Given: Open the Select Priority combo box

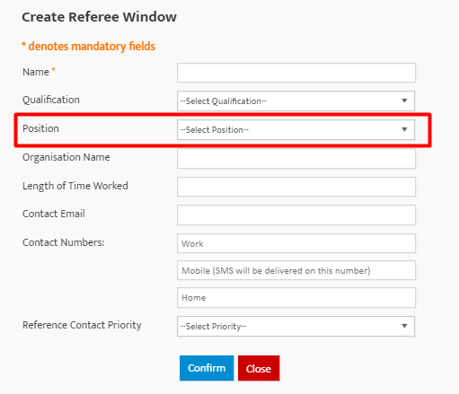Looking at the screenshot, I should pos(296,326).
